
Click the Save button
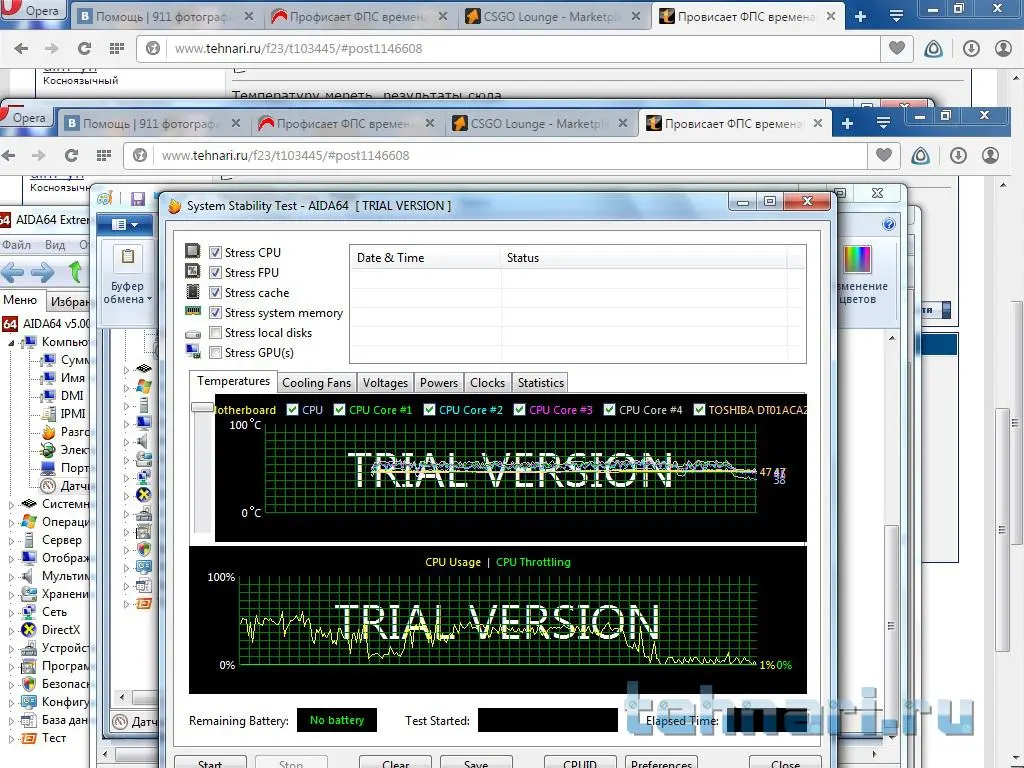coord(476,762)
